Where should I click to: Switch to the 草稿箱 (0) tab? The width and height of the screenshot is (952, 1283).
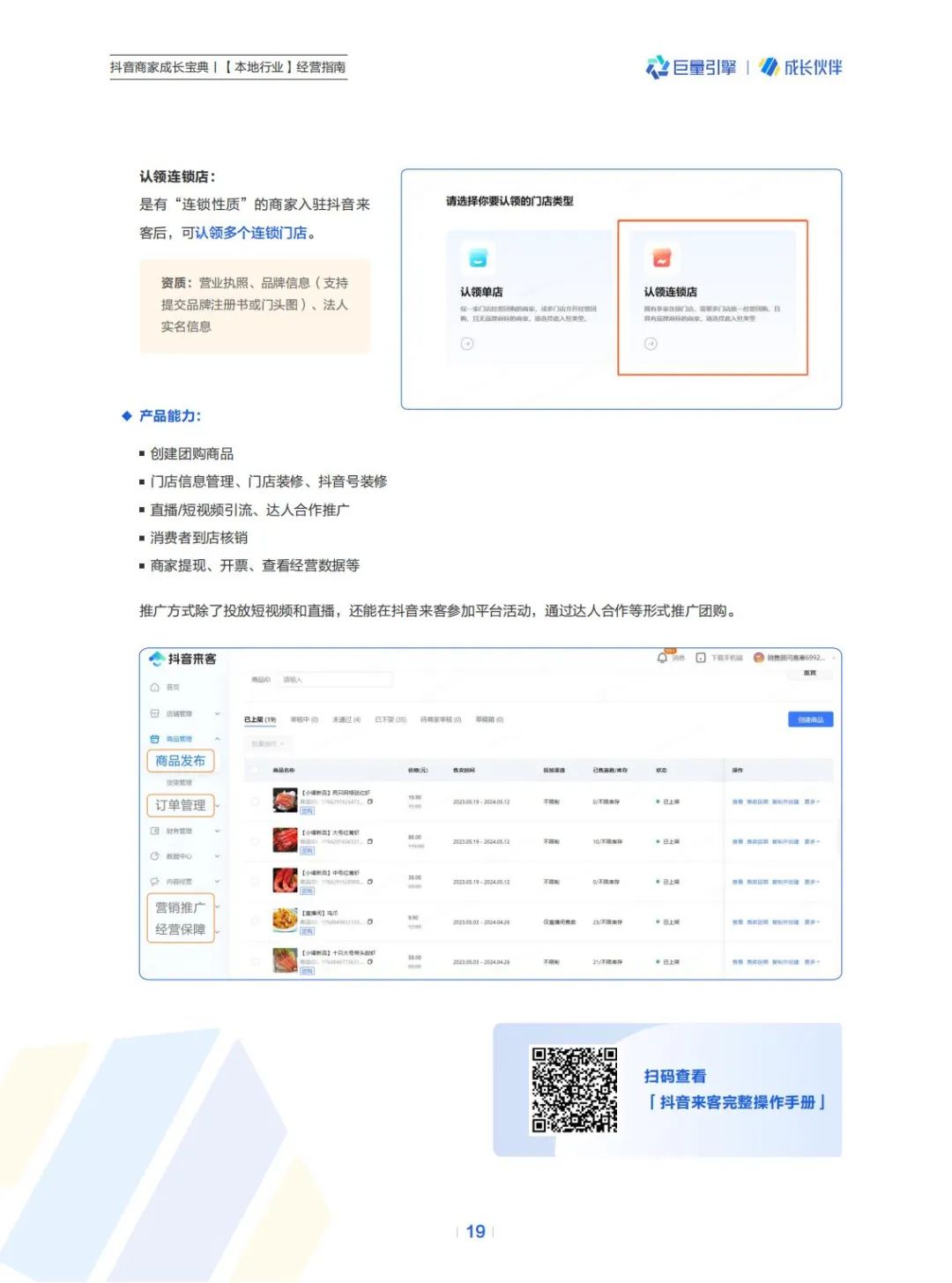tap(489, 720)
